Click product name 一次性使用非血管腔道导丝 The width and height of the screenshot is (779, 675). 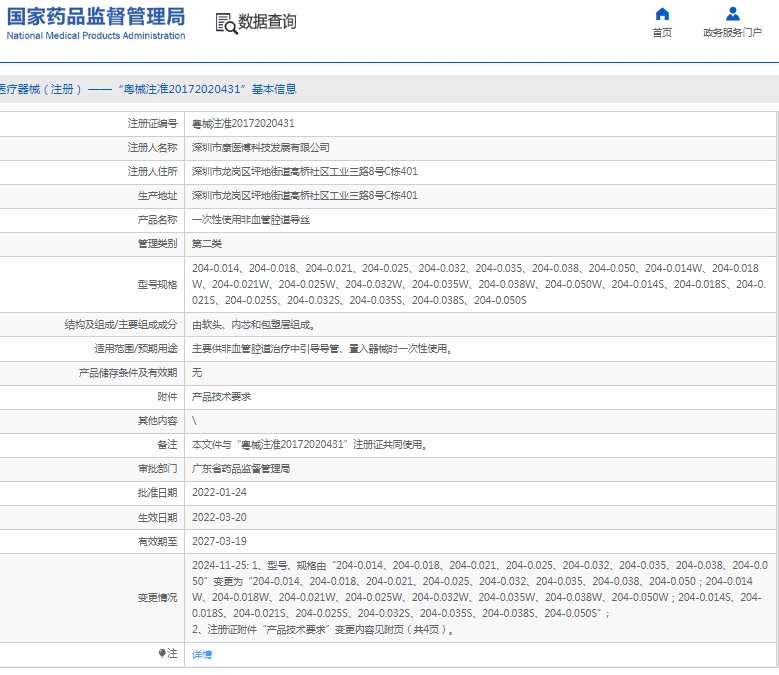click(251, 220)
